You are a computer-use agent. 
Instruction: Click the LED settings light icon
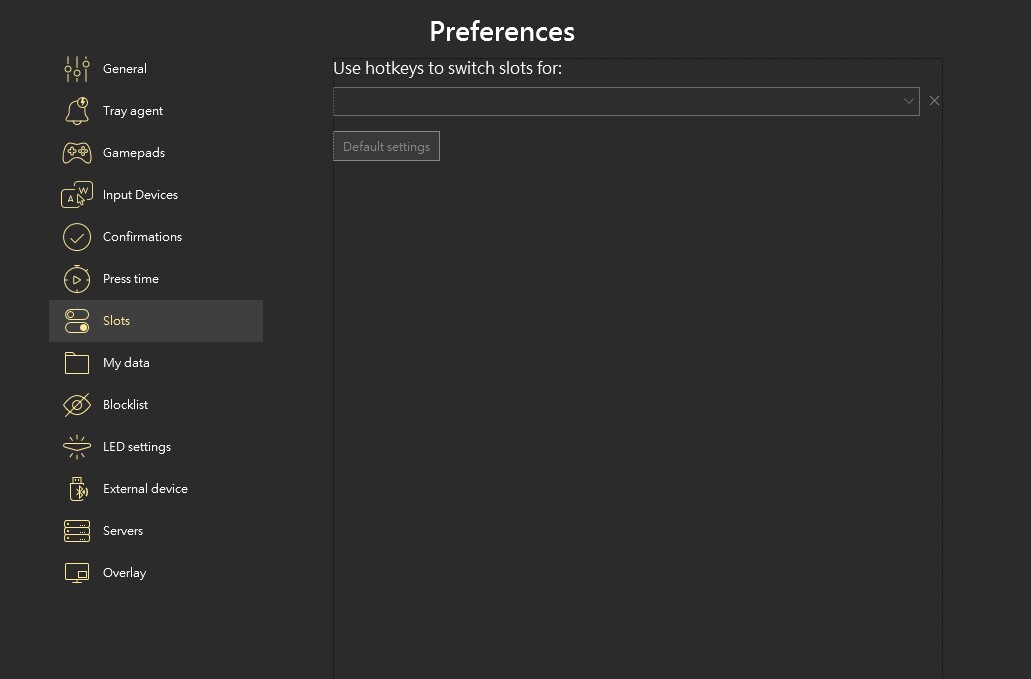pyautogui.click(x=77, y=447)
